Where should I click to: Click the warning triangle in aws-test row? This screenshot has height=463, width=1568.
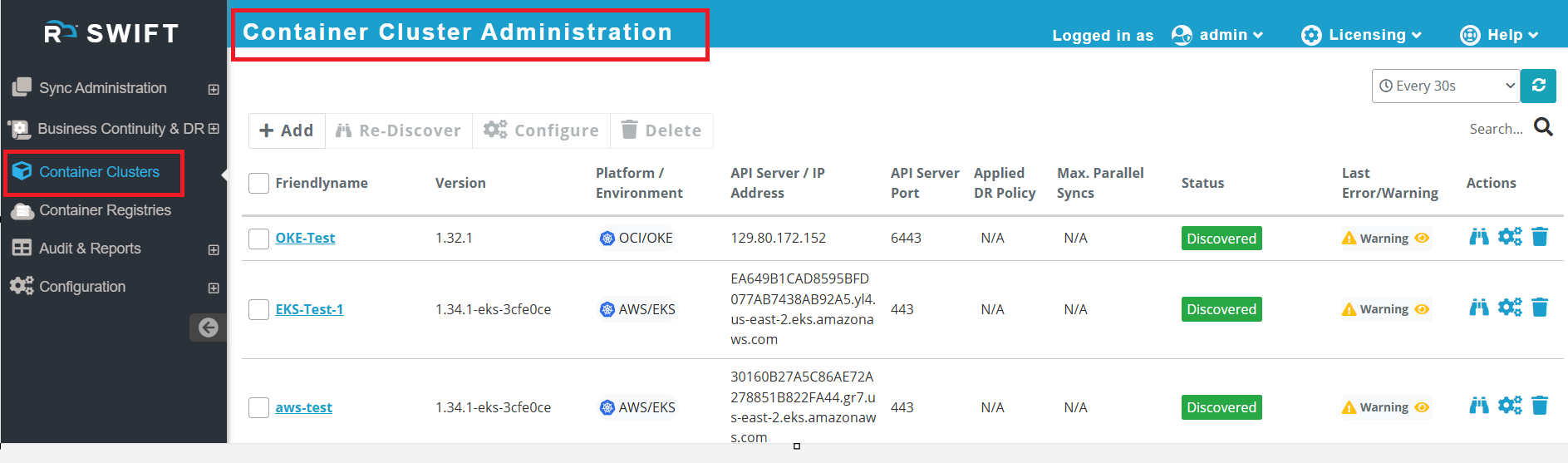[x=1349, y=407]
